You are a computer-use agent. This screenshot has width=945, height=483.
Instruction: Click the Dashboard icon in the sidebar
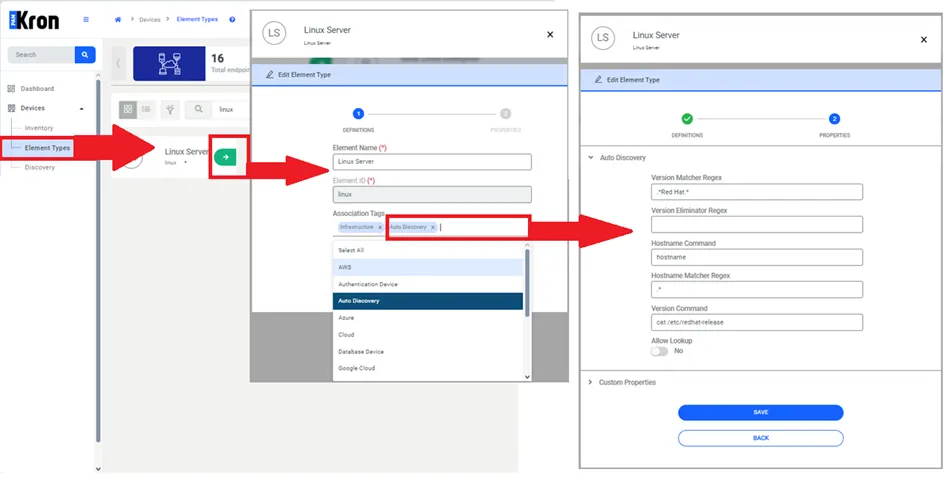tap(11, 89)
